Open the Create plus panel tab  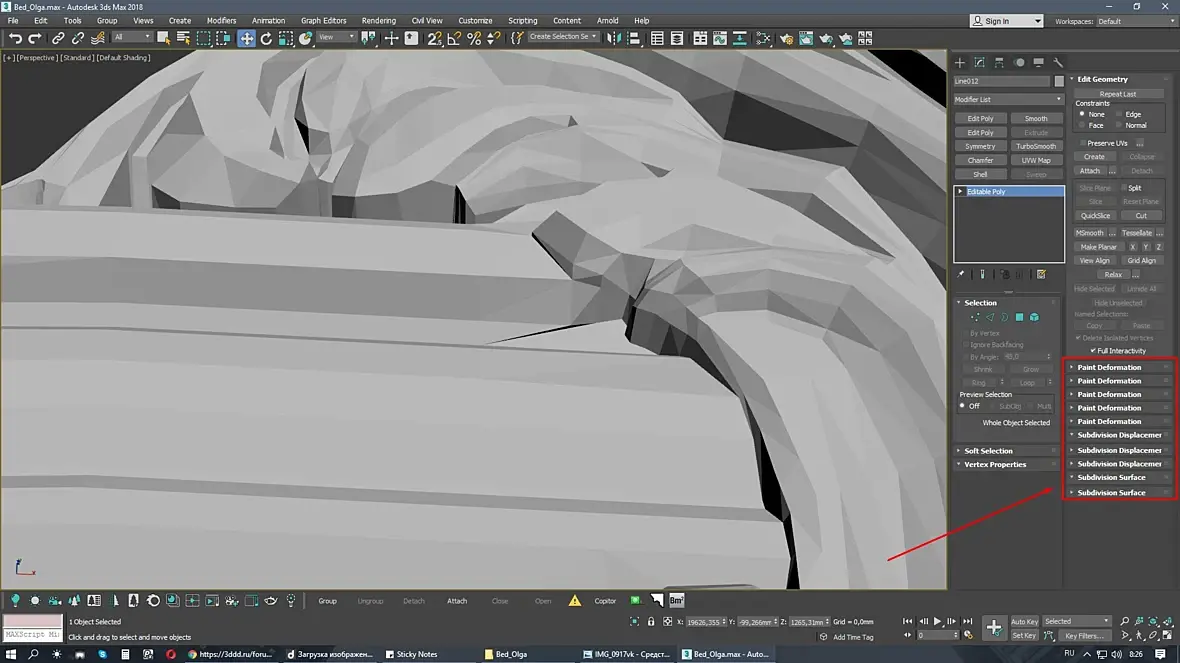pos(960,62)
